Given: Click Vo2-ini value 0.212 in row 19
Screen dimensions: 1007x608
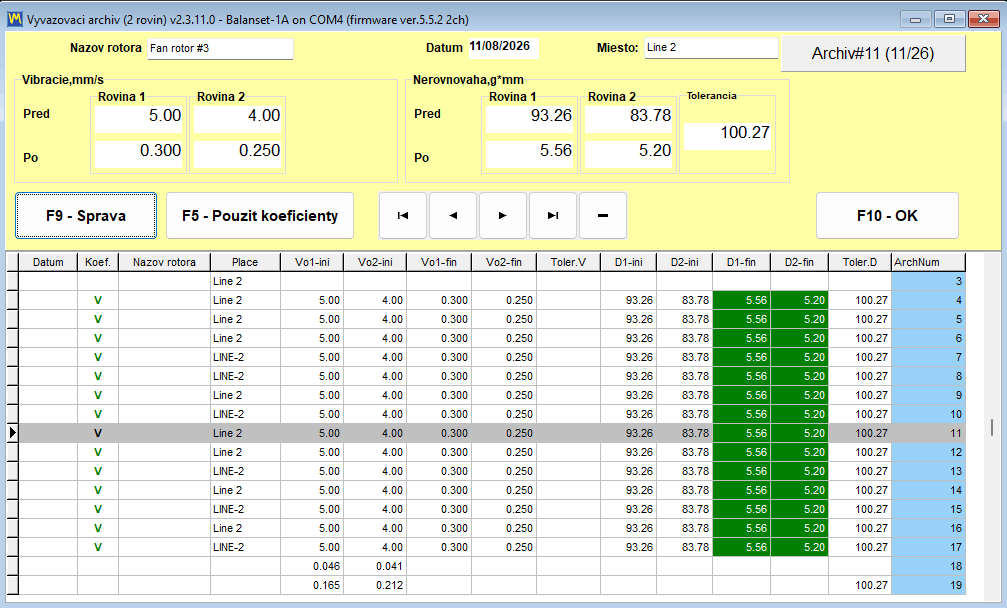Looking at the screenshot, I should coord(375,585).
